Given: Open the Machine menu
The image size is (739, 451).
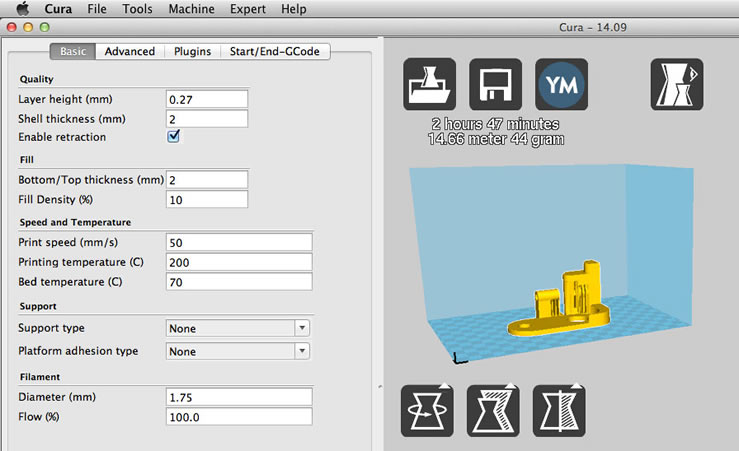Looking at the screenshot, I should tap(191, 9).
